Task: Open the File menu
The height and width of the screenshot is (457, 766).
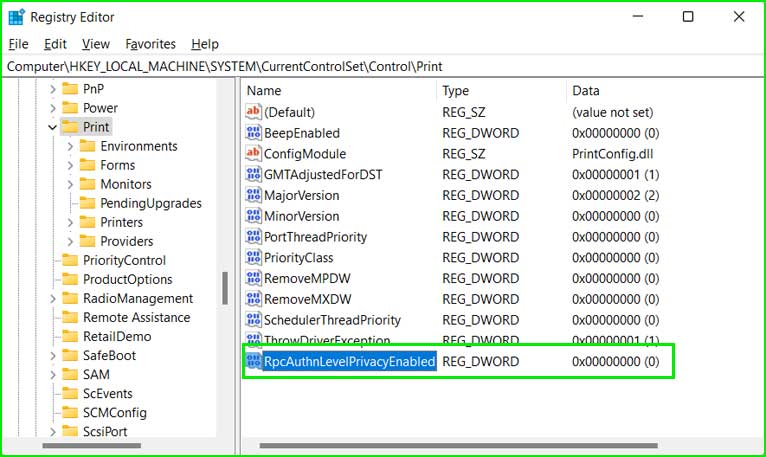Action: click(x=19, y=44)
